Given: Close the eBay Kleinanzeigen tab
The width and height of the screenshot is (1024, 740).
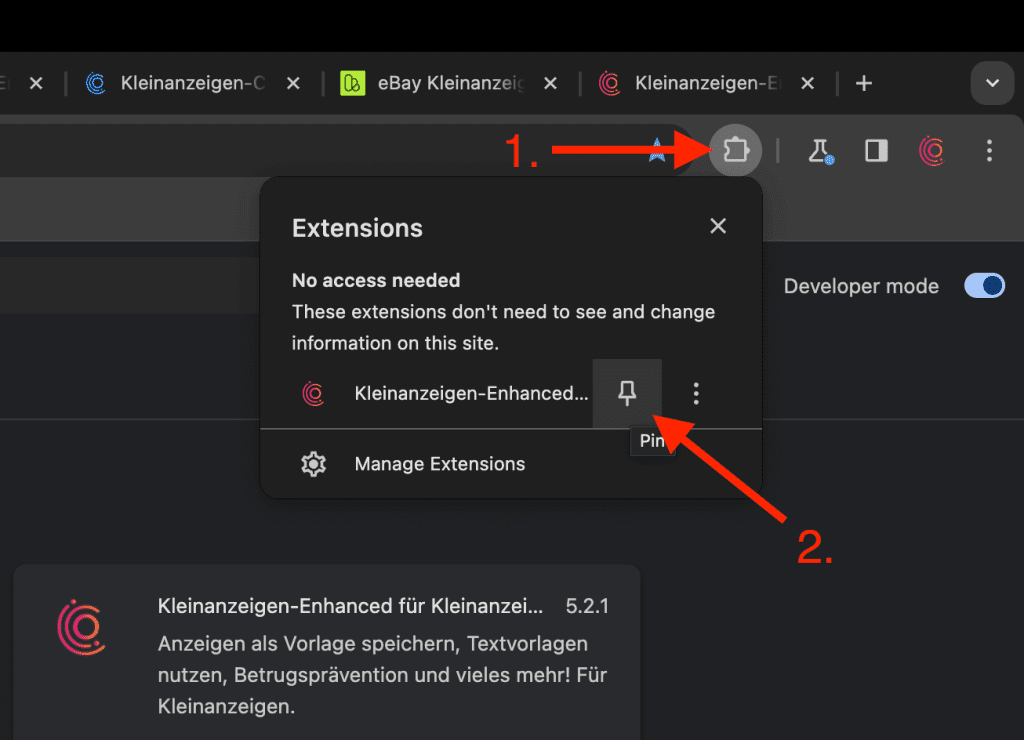Looking at the screenshot, I should [551, 84].
